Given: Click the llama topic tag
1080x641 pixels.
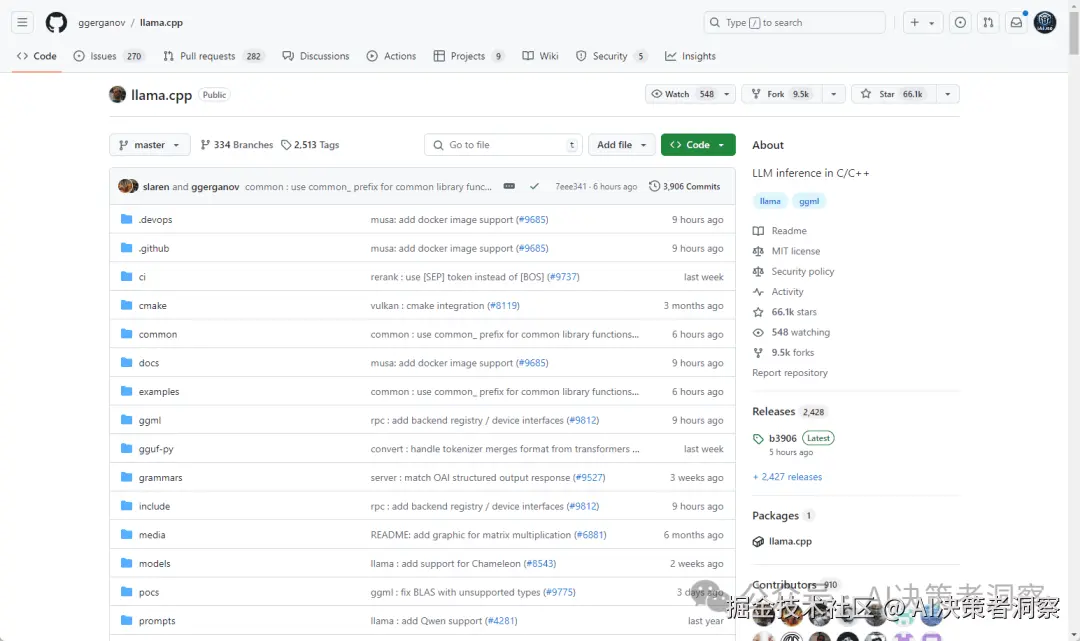Looking at the screenshot, I should (770, 201).
